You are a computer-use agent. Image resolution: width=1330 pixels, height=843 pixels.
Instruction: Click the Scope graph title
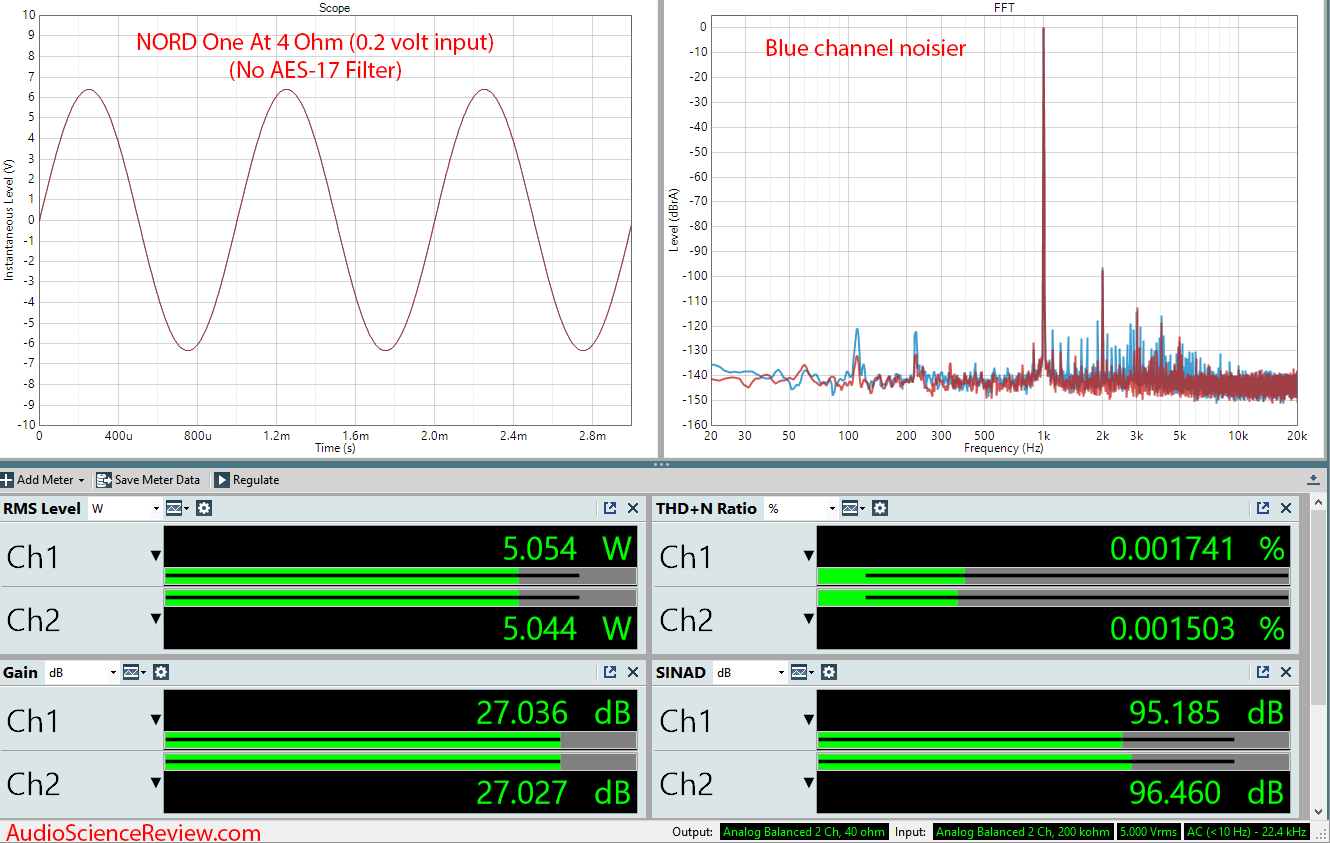pos(334,8)
